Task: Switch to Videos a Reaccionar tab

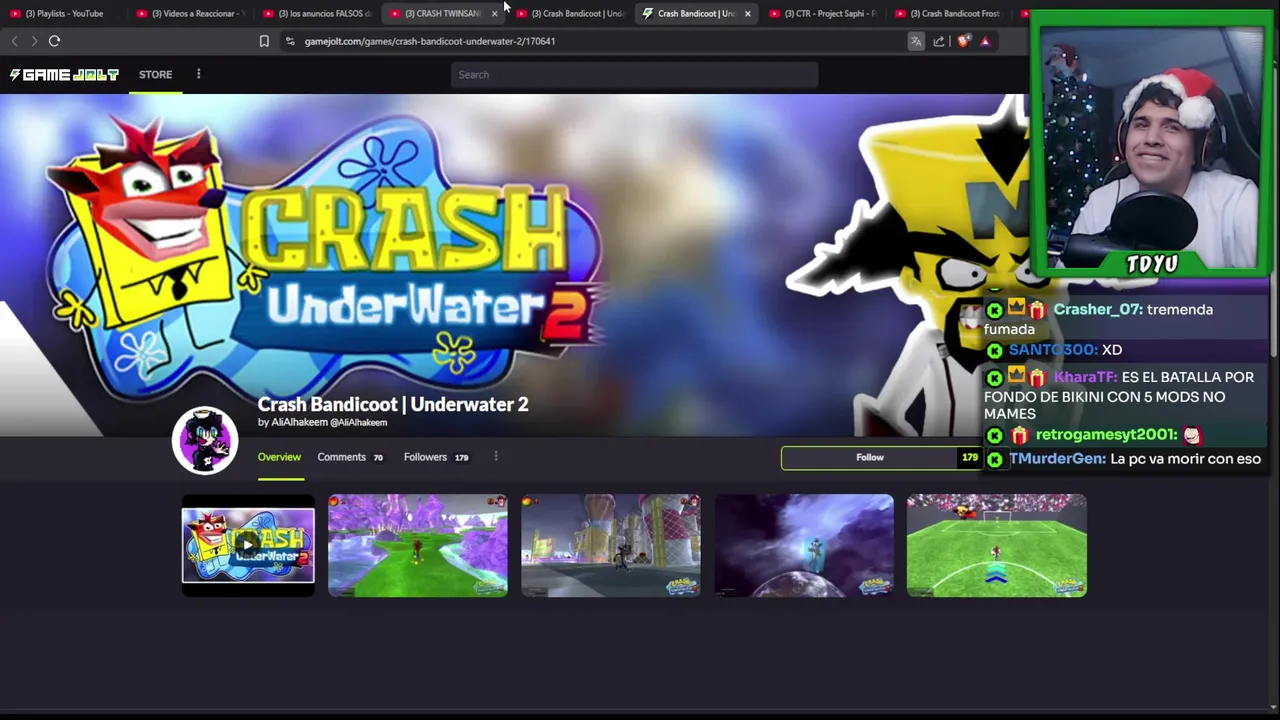Action: (x=190, y=14)
